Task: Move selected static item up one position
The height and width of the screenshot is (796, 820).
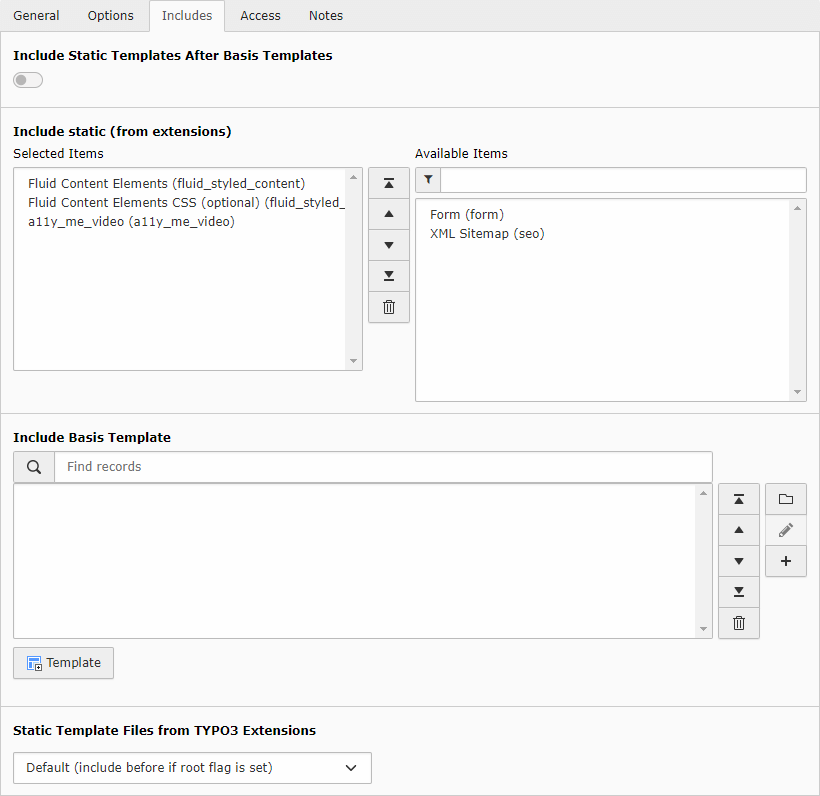Action: [389, 214]
